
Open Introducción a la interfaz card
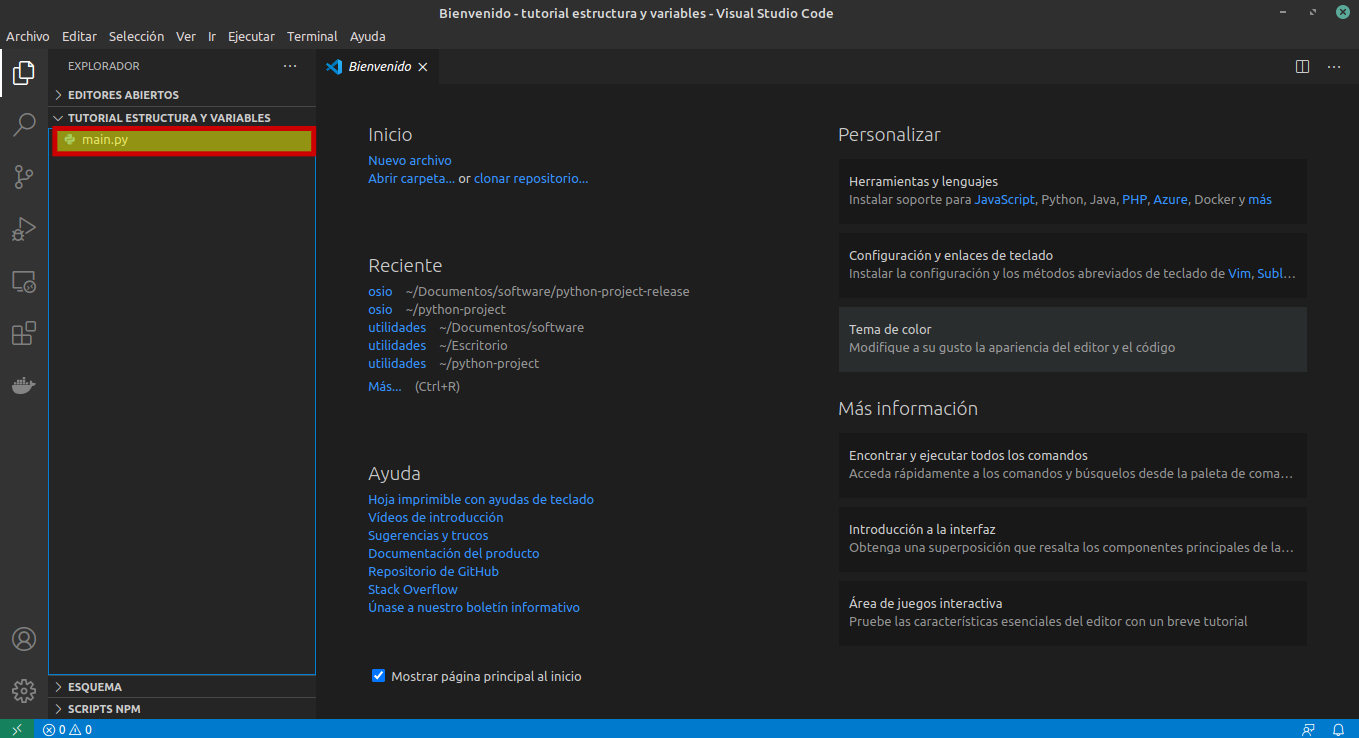[x=1073, y=539]
